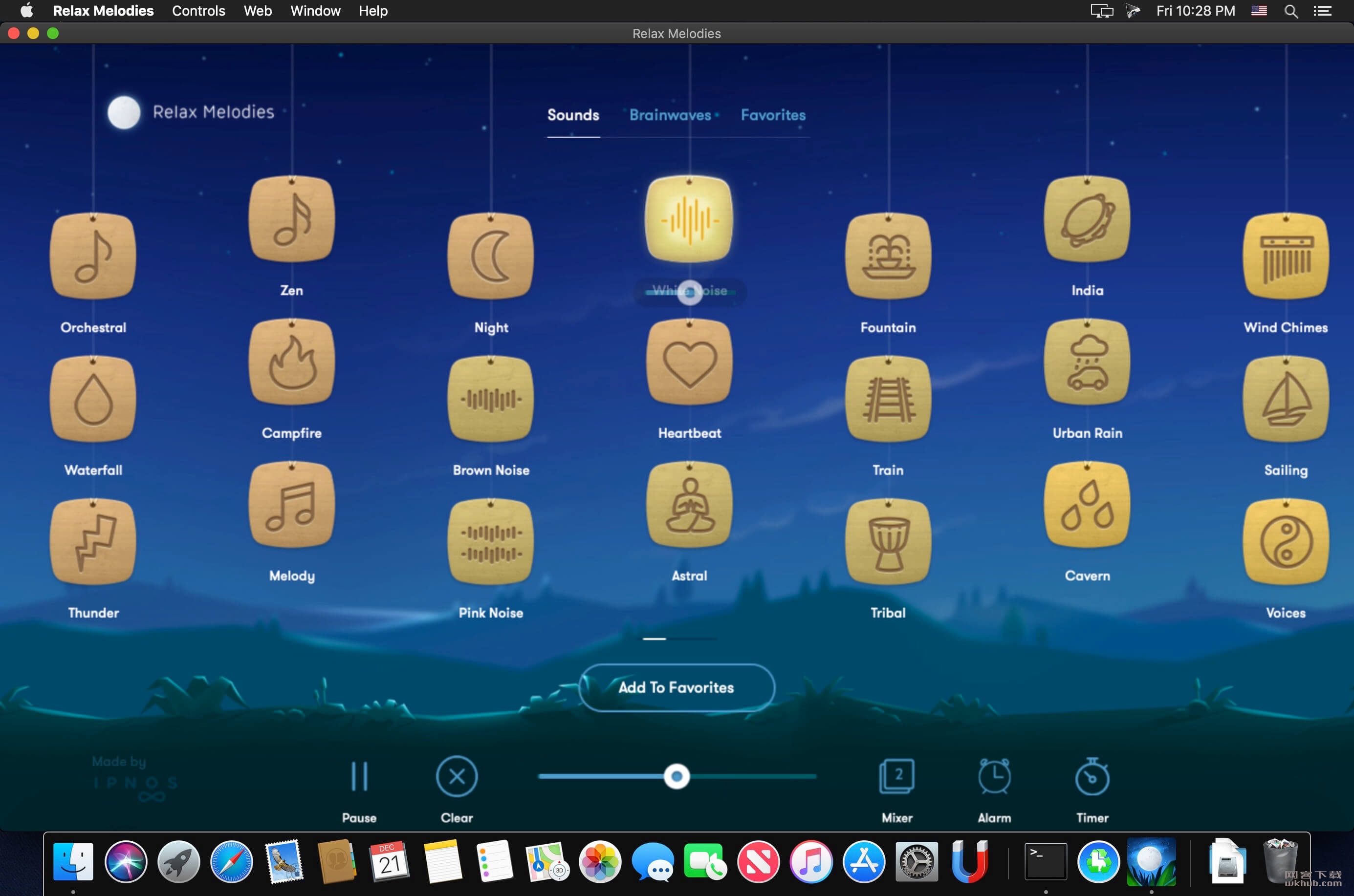The height and width of the screenshot is (896, 1354).
Task: Toggle the Waterfall droplet sound tile
Action: pyautogui.click(x=93, y=399)
